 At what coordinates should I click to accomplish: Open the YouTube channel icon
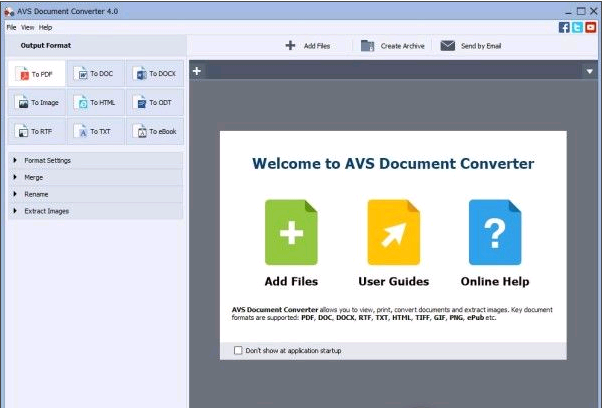click(591, 27)
